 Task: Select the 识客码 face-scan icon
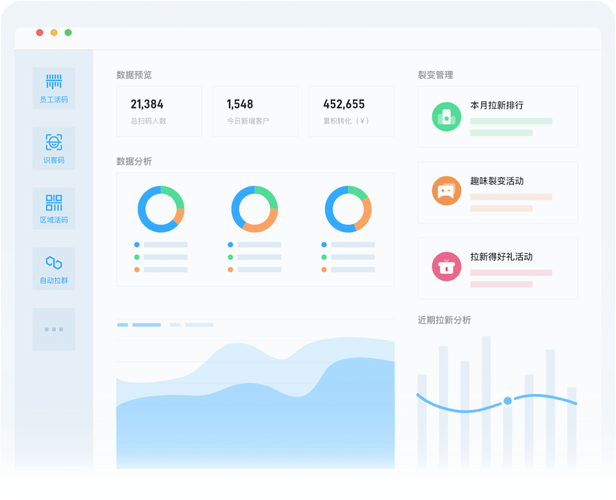54,142
